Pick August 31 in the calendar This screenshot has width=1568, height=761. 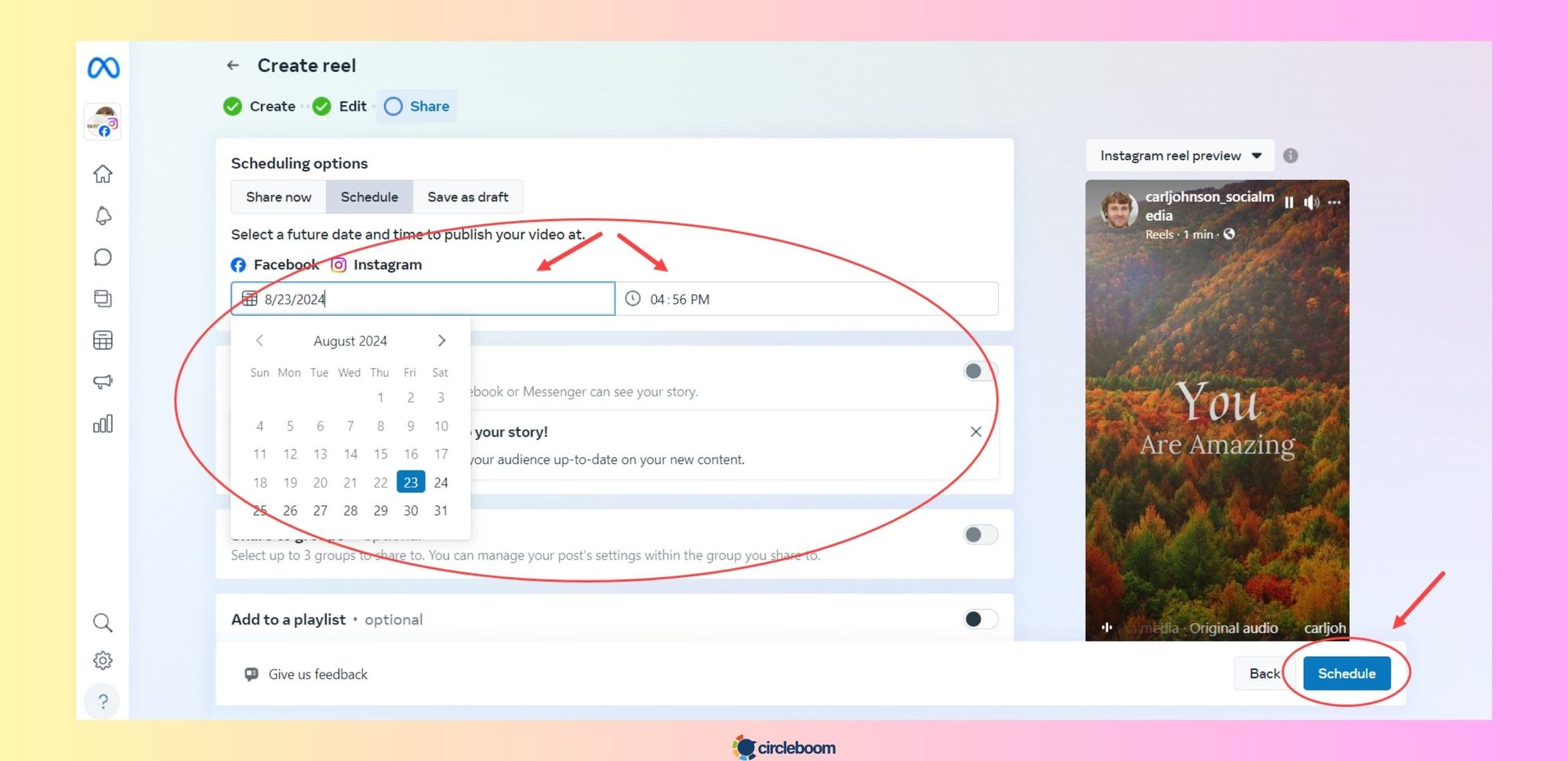coord(441,510)
